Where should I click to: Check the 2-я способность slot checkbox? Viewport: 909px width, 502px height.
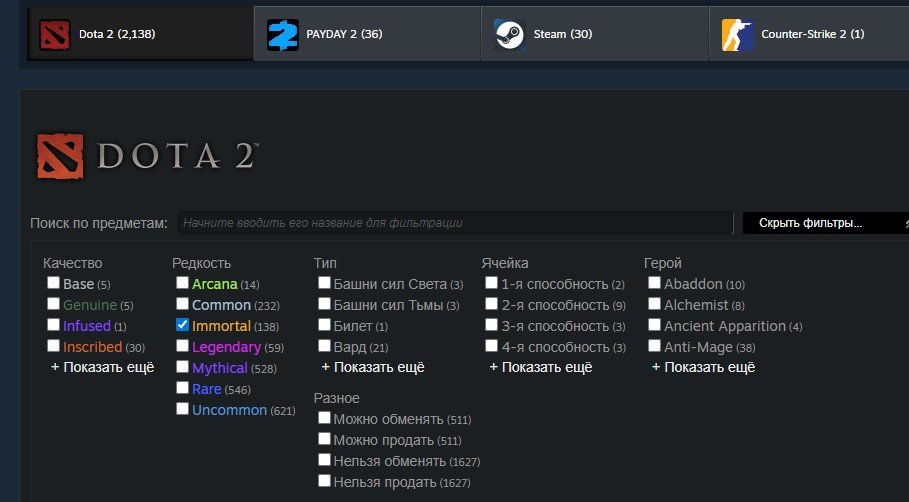pos(491,304)
